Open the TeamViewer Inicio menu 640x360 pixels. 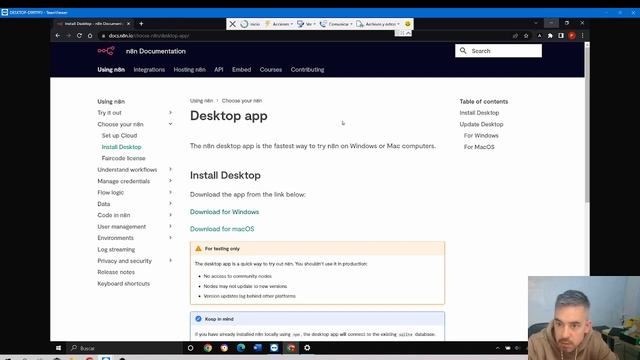251,24
